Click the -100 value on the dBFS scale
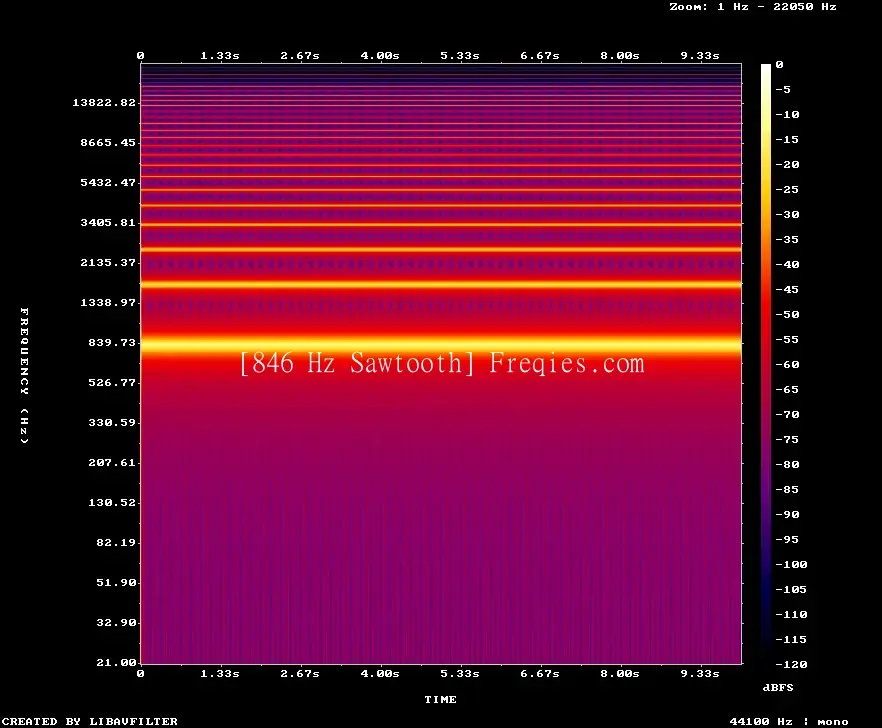 click(791, 564)
